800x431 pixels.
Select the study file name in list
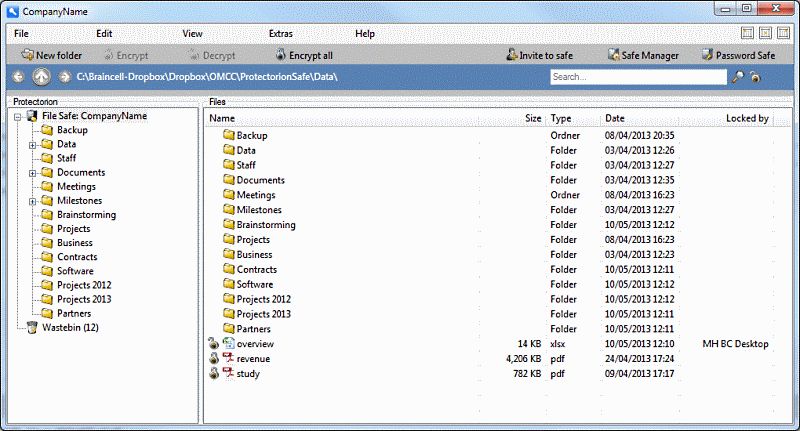(x=248, y=373)
